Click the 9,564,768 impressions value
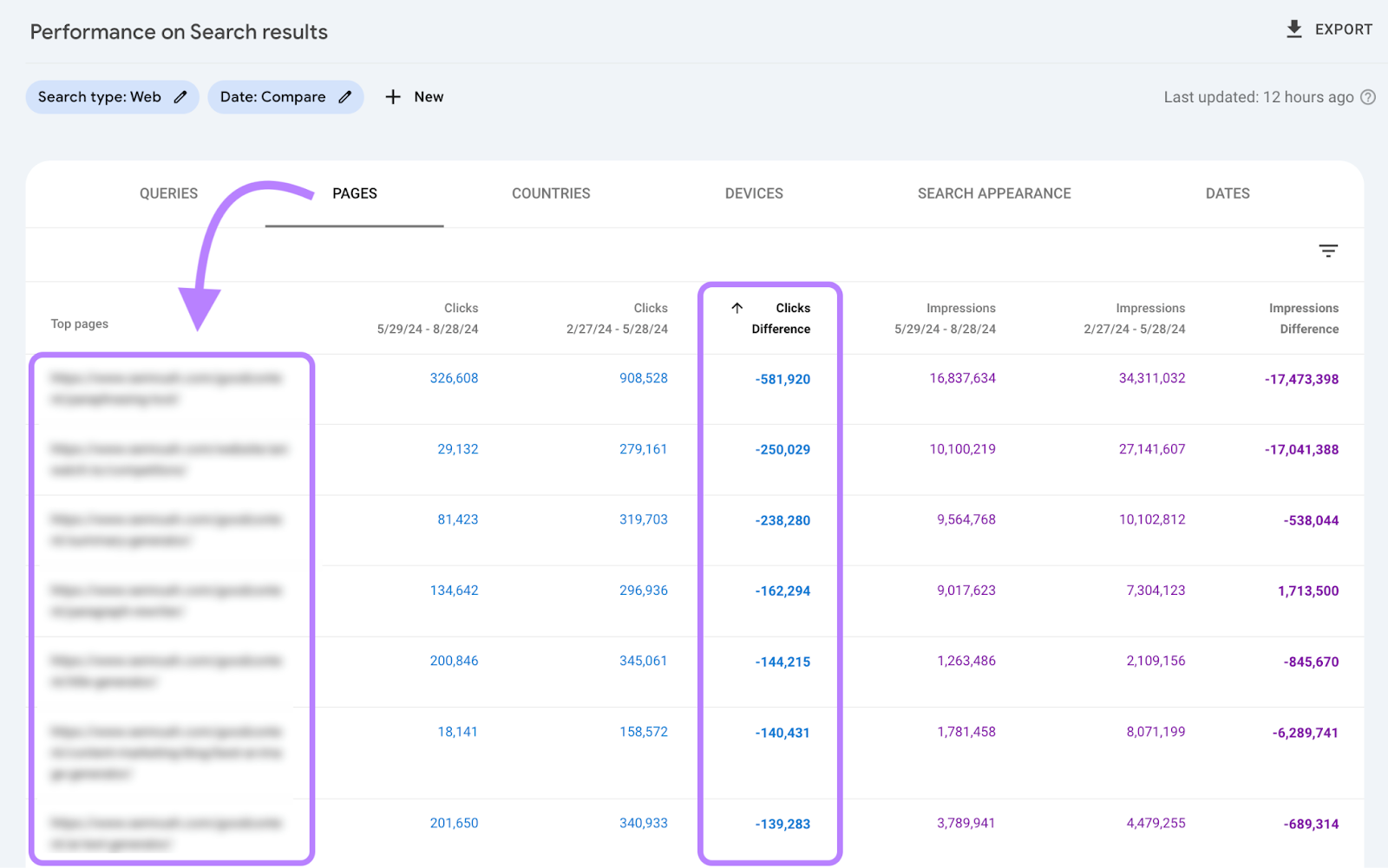Screen dimensions: 1388x868 click(x=966, y=519)
